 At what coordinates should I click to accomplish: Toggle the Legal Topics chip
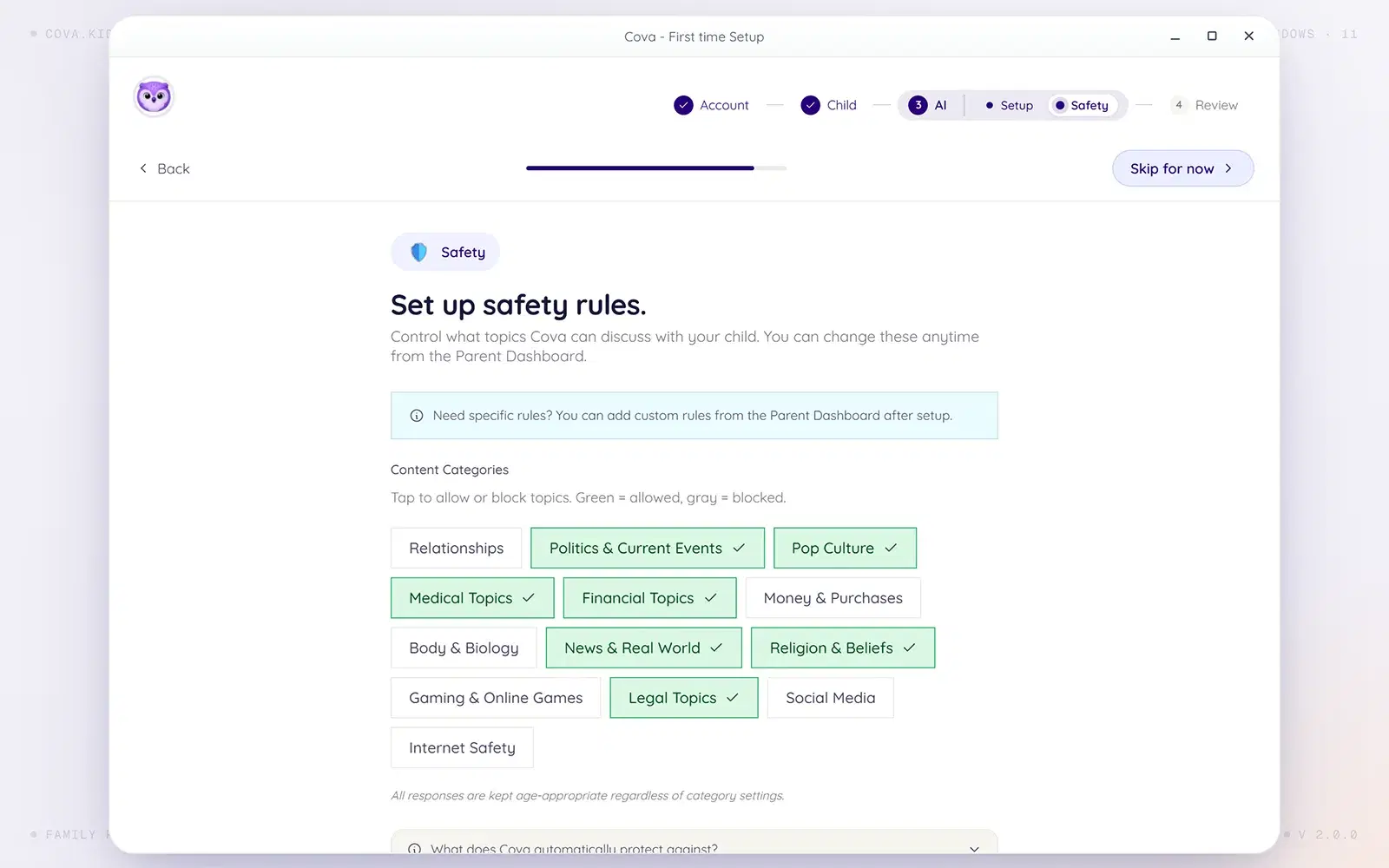684,698
